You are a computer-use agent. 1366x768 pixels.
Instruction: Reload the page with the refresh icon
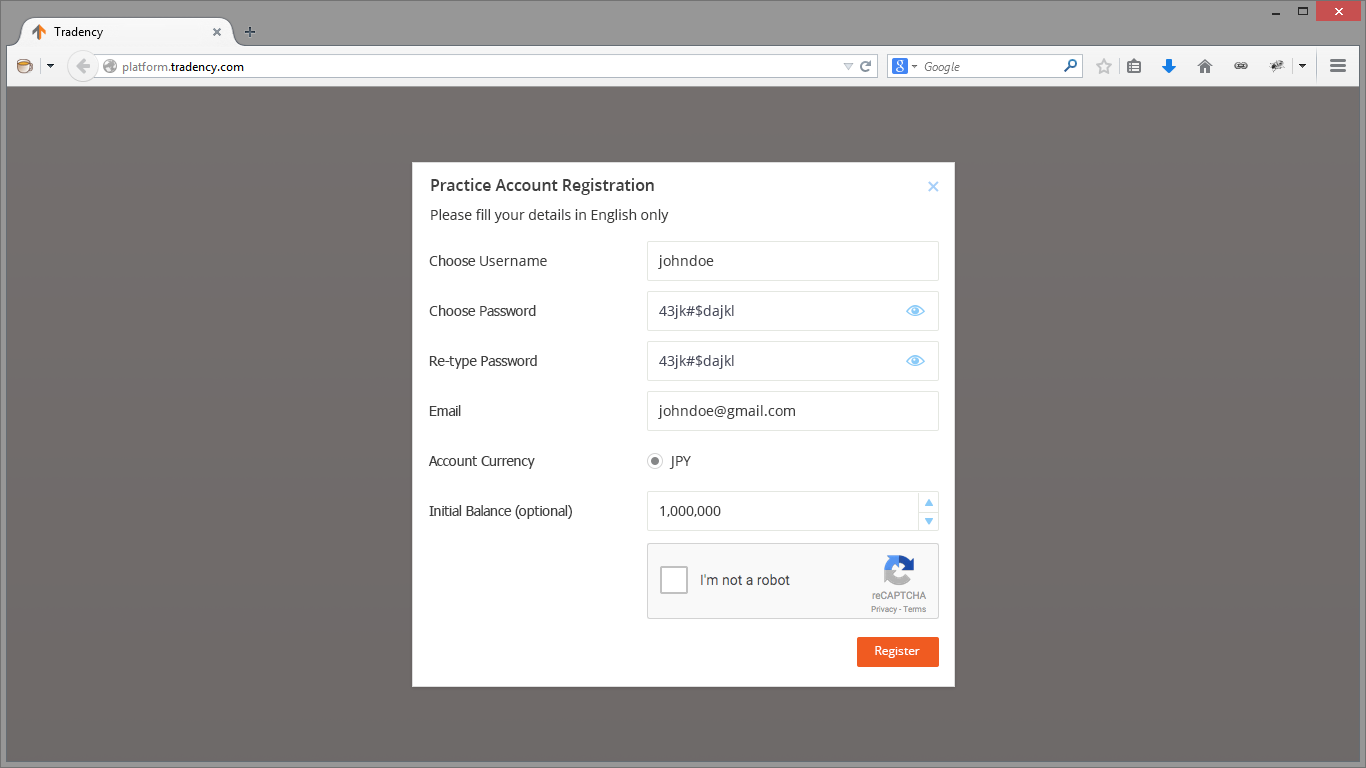click(x=866, y=67)
